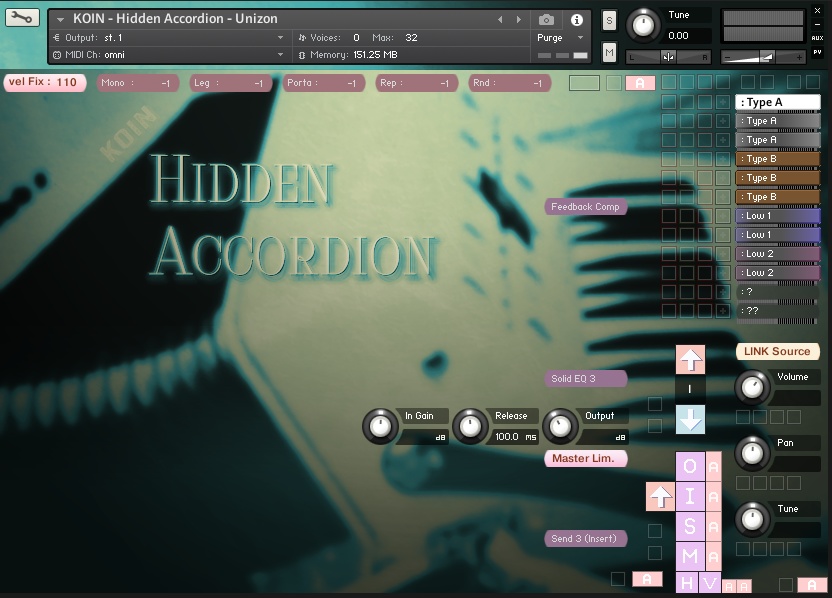Toggle first checkbox under Pan knob
832x598 pixels.
click(x=743, y=483)
